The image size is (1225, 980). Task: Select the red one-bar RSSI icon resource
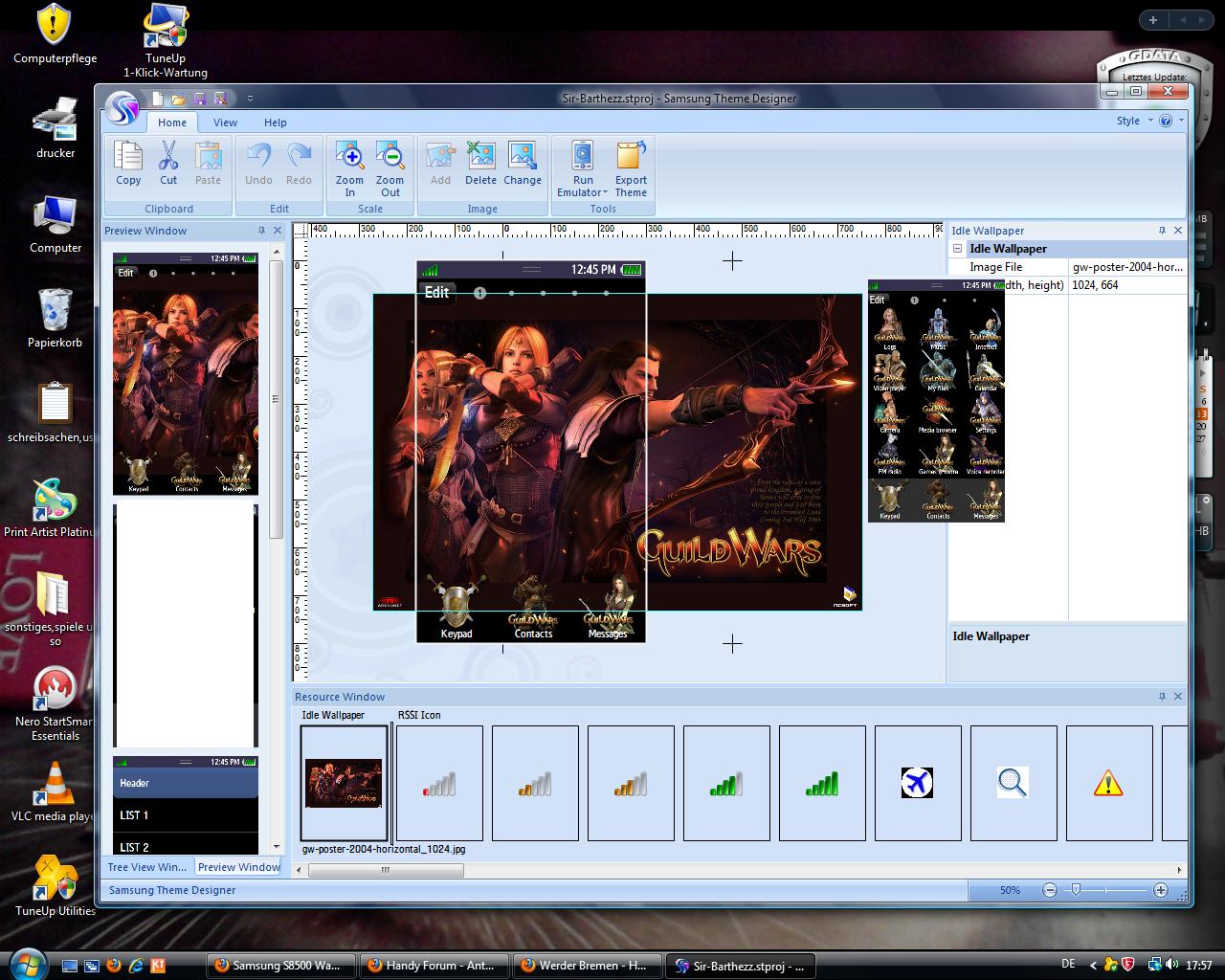439,783
